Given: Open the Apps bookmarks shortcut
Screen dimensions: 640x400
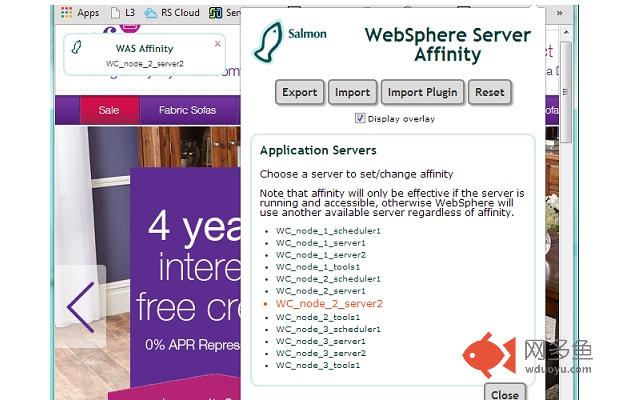Looking at the screenshot, I should [x=80, y=13].
